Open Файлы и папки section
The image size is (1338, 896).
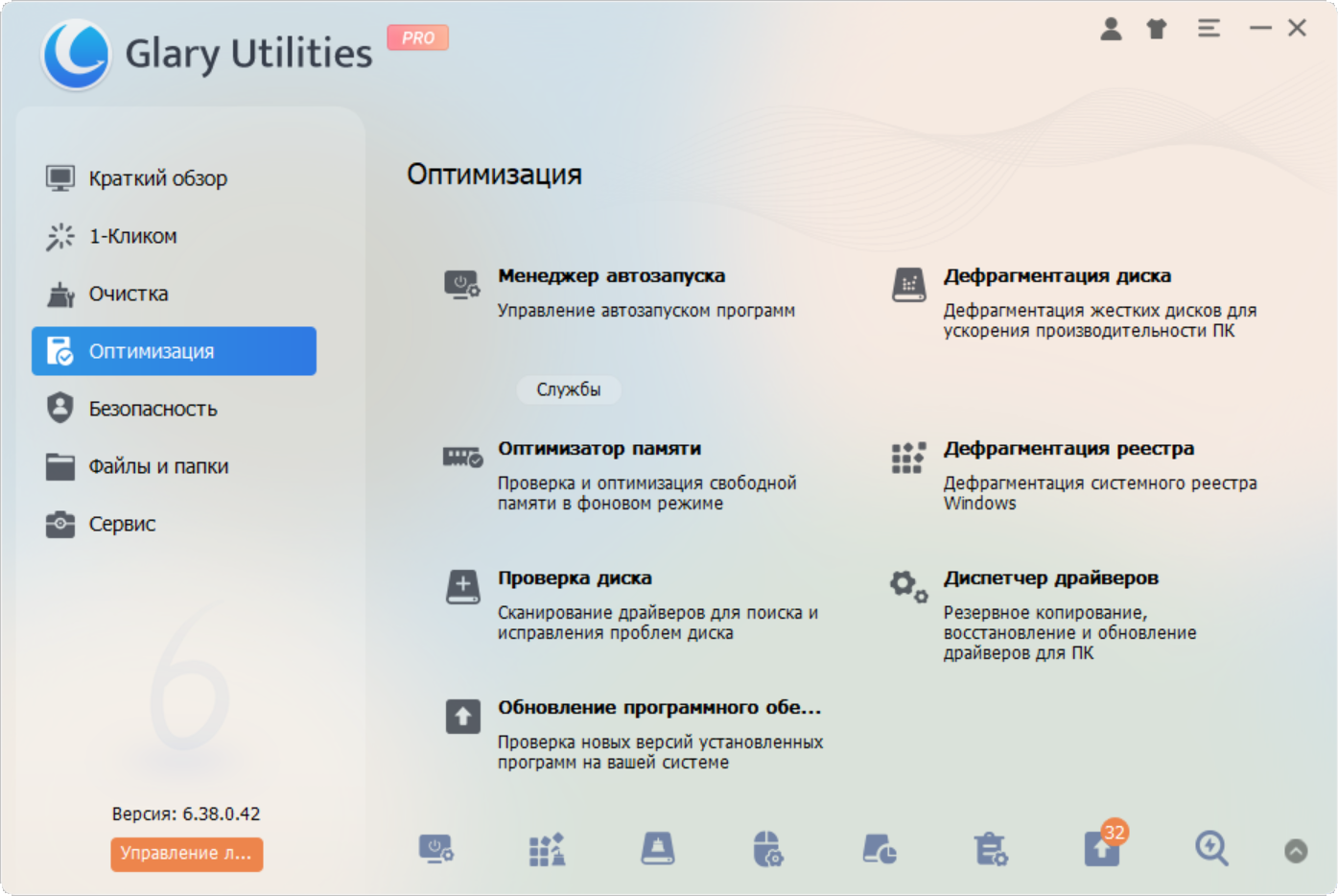click(158, 466)
